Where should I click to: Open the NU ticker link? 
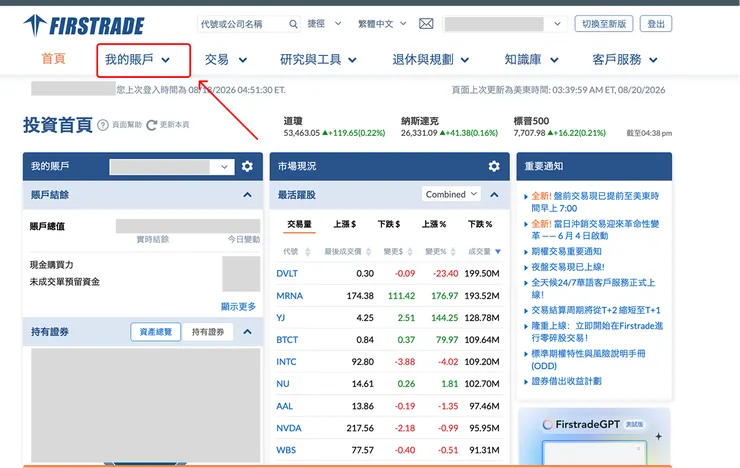[283, 384]
